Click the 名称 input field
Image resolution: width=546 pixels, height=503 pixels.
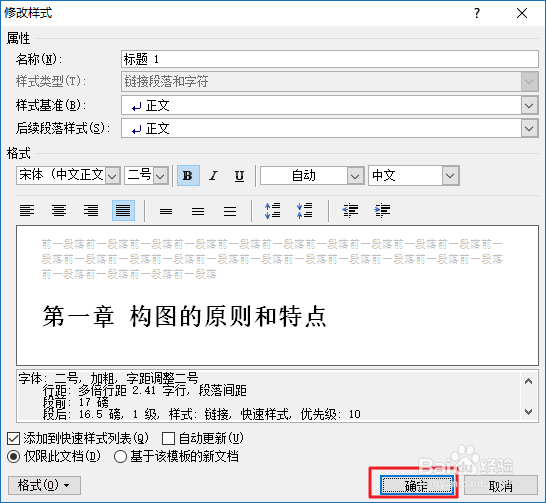pos(330,59)
